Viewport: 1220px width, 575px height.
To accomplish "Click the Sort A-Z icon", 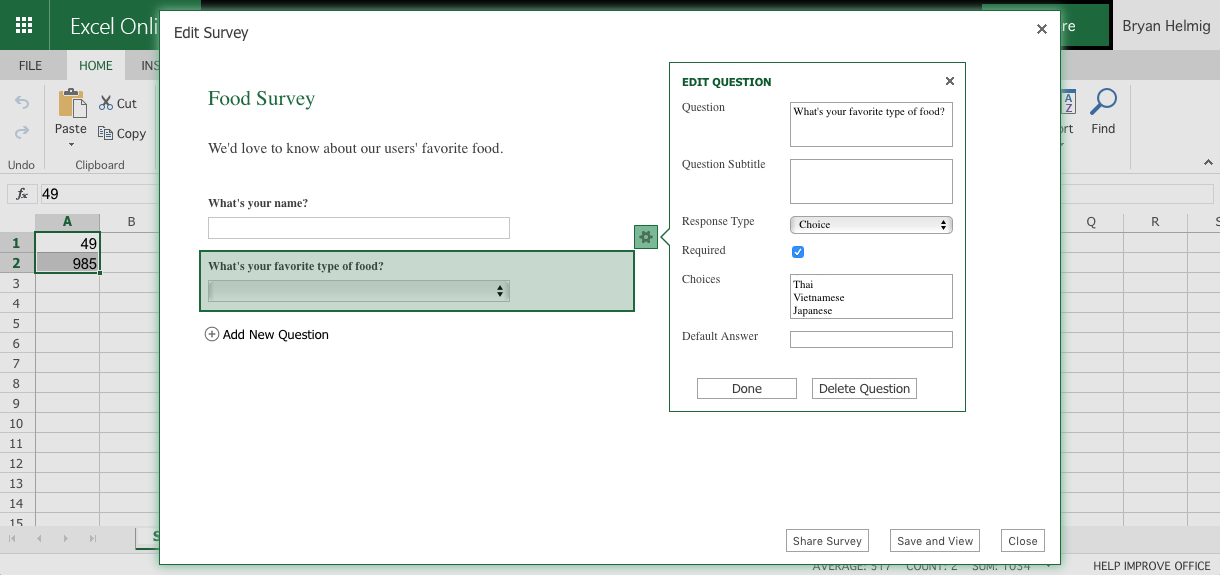I will 1067,102.
